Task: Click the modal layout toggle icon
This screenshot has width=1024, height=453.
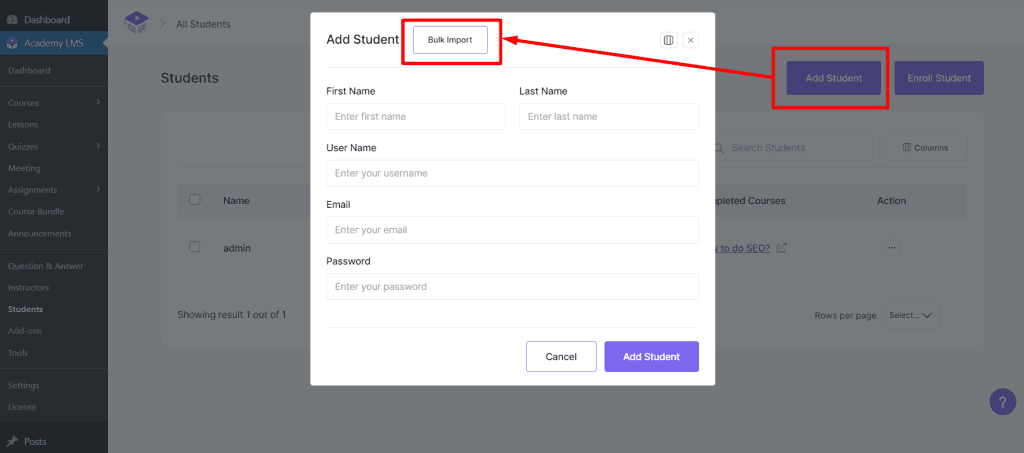Action: (669, 40)
